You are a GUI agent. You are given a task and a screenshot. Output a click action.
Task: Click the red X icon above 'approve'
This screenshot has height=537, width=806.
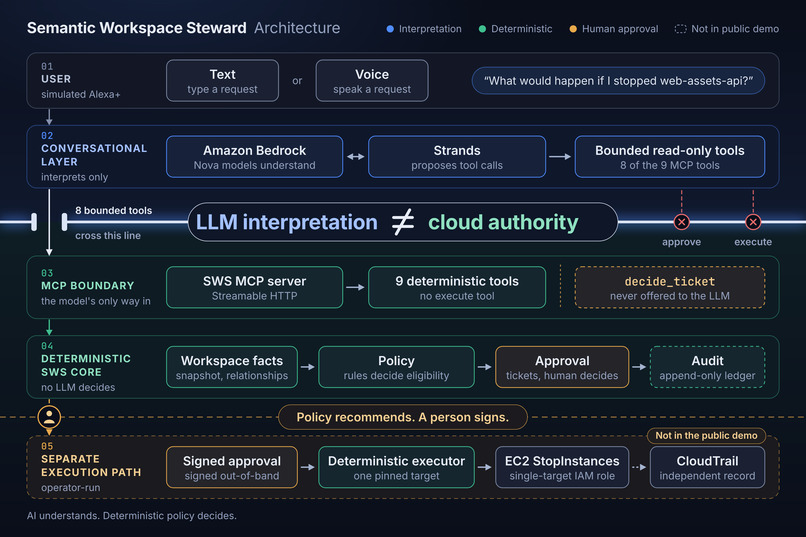[682, 222]
